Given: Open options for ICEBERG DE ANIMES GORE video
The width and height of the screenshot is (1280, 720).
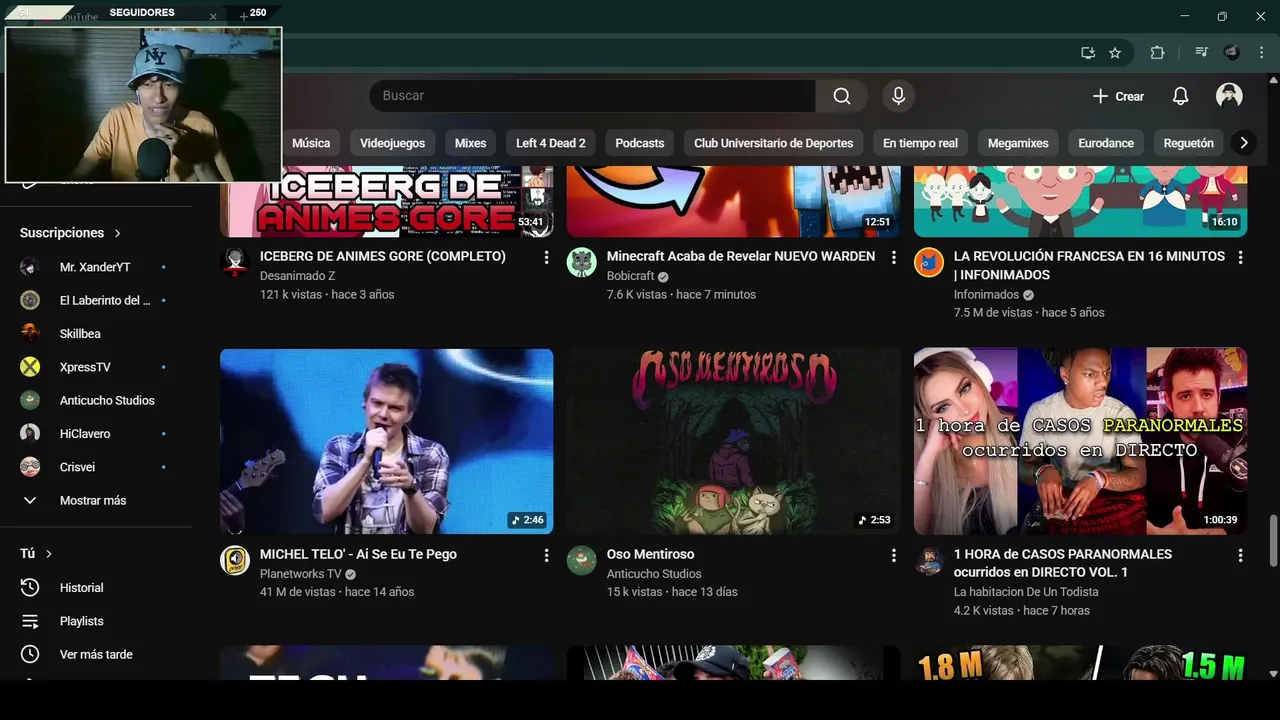Looking at the screenshot, I should click(x=546, y=257).
